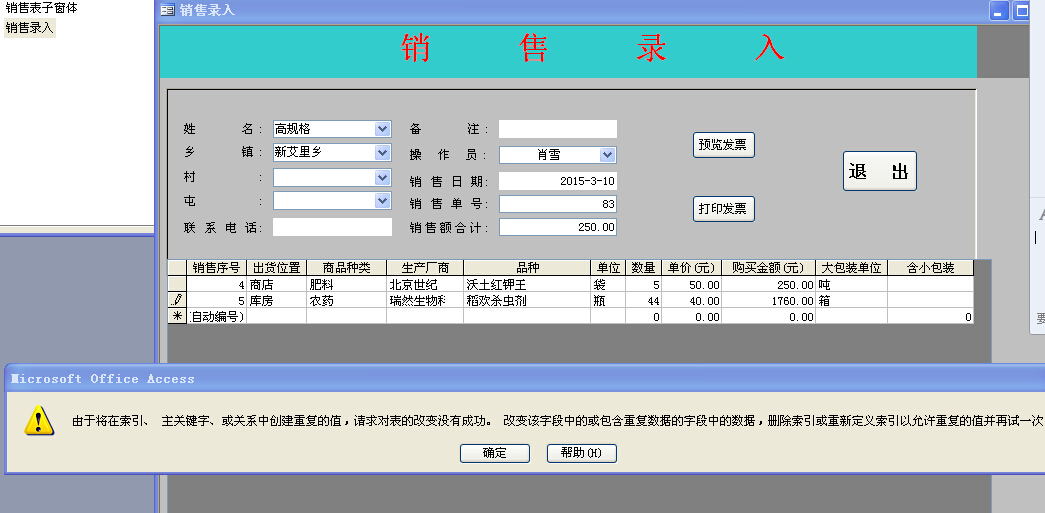Click the 销售录入 form icon in title bar
Screen dimensions: 1045x513
tap(167, 10)
